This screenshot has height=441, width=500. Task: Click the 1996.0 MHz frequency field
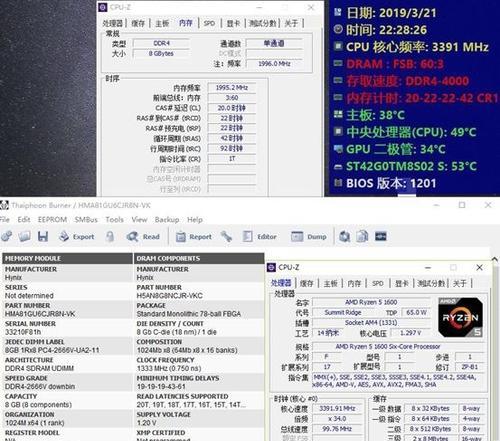pos(274,63)
